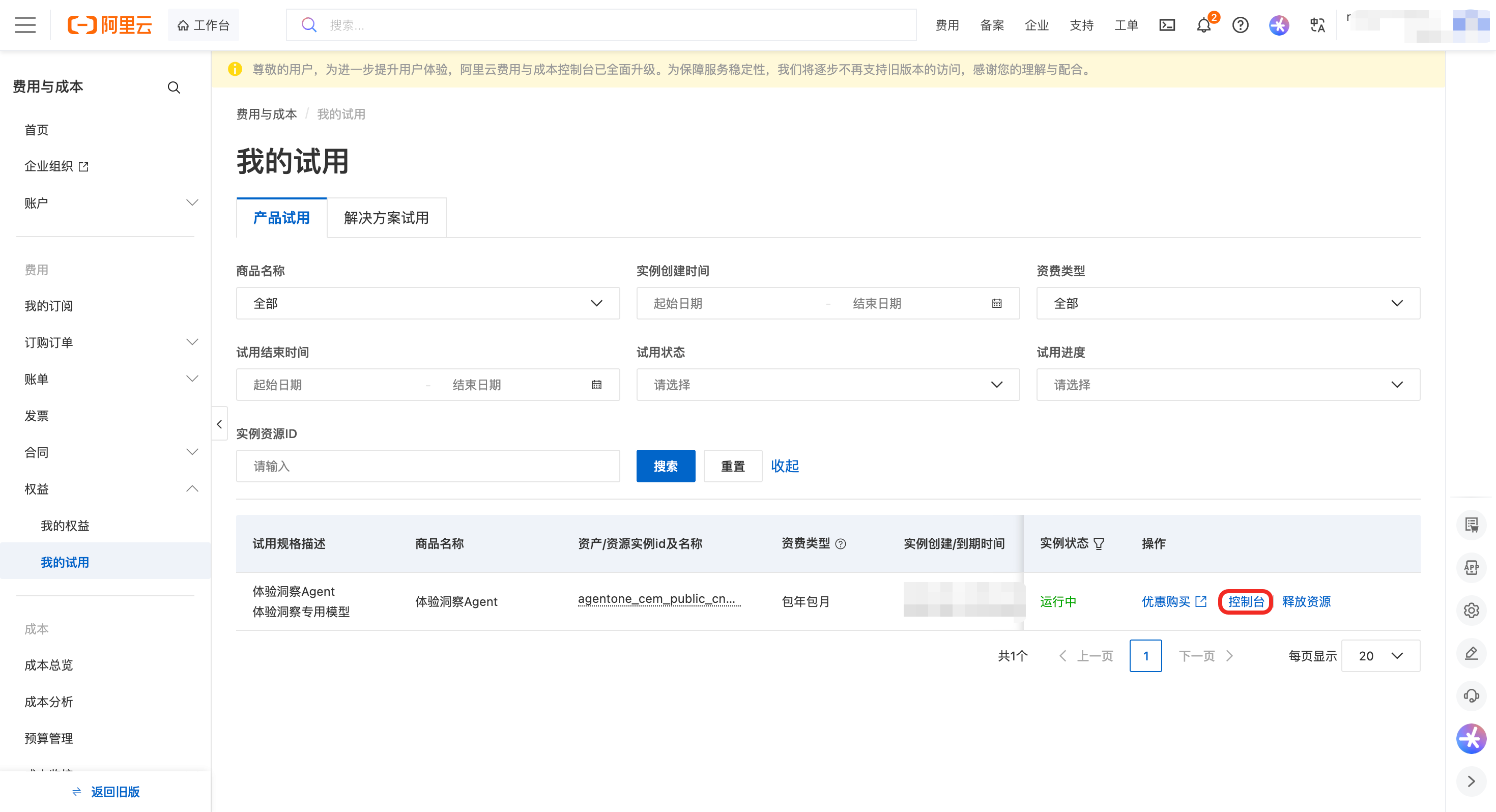
Task: Collapse the left sidebar with arrow handle
Action: point(219,424)
